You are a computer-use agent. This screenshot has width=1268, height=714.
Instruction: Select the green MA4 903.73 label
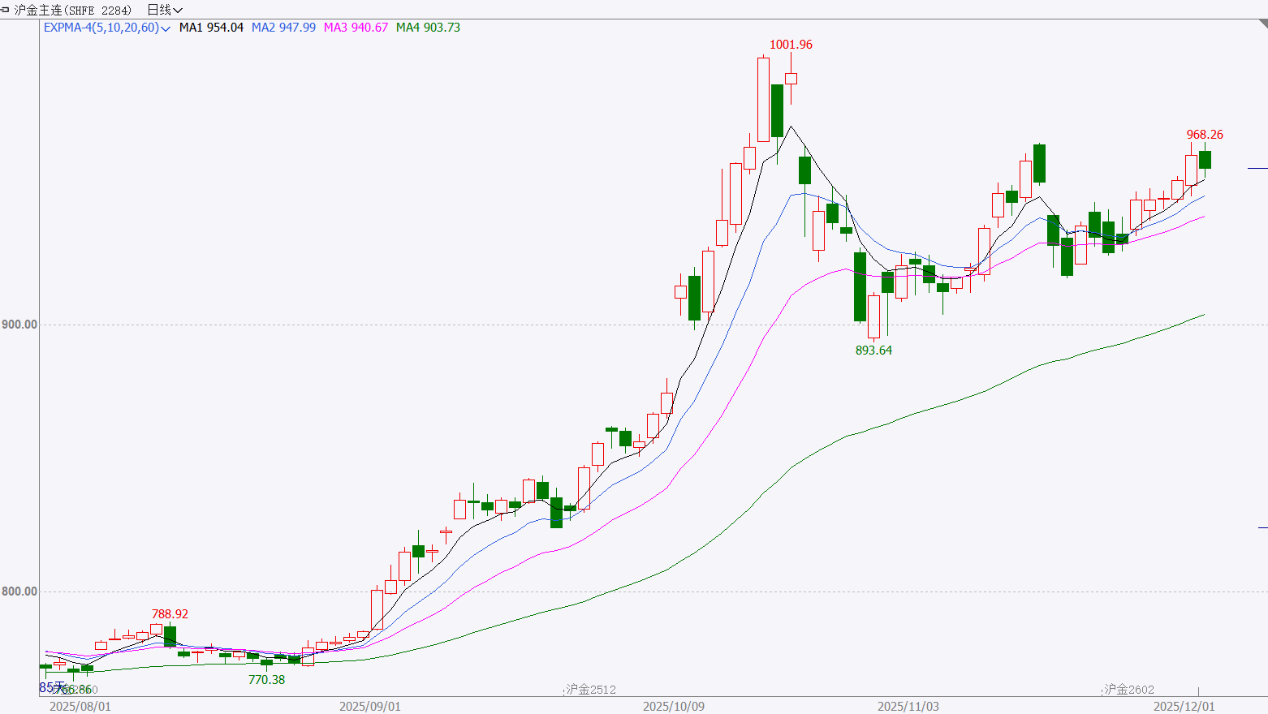[x=428, y=28]
